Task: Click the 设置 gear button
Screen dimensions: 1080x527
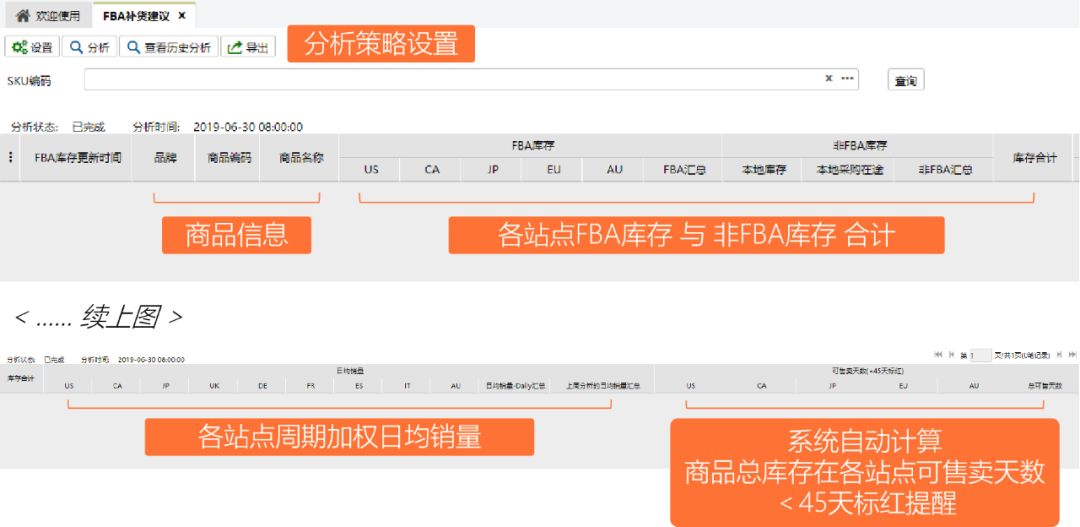Action: (32, 47)
